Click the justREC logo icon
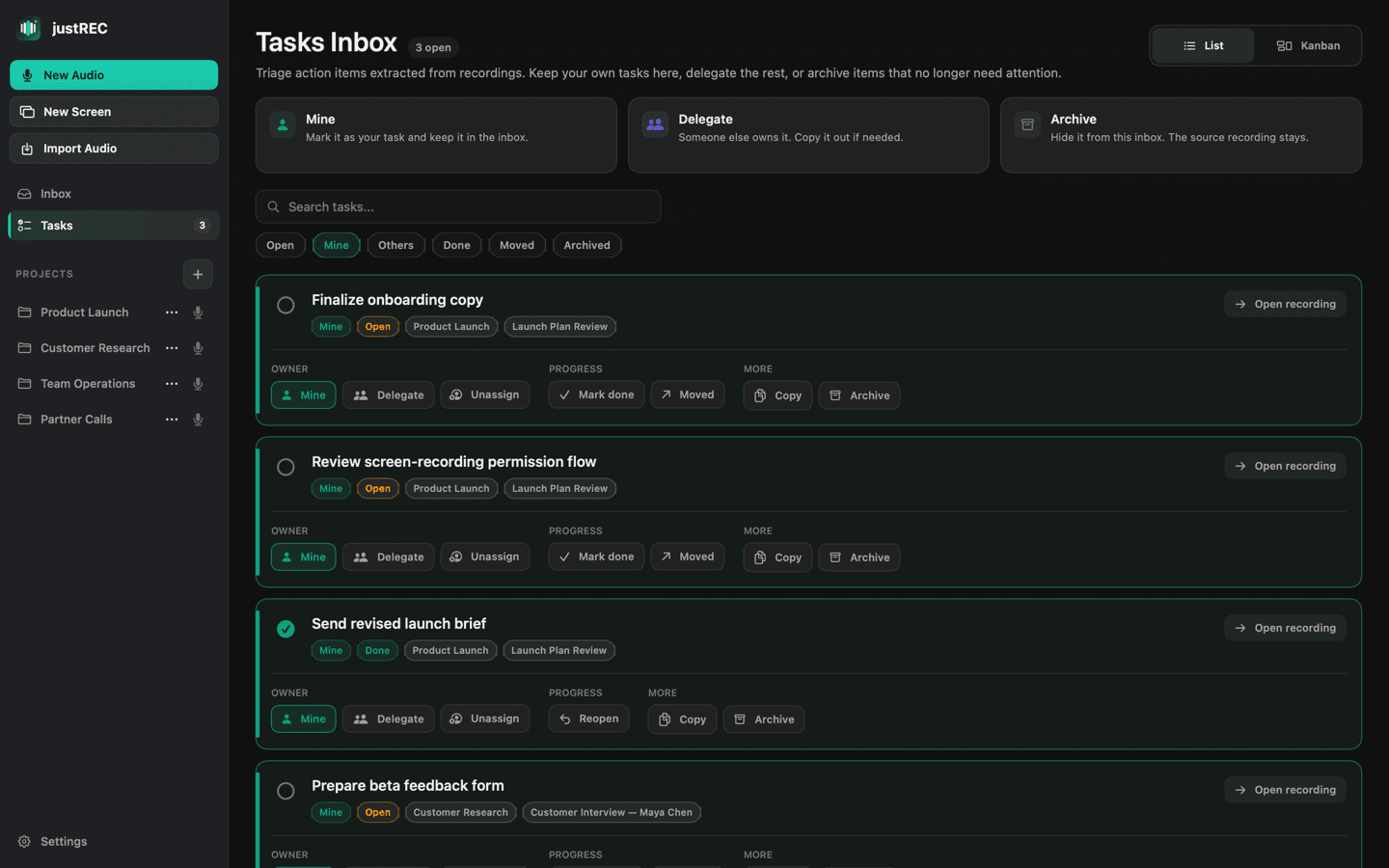 29,28
